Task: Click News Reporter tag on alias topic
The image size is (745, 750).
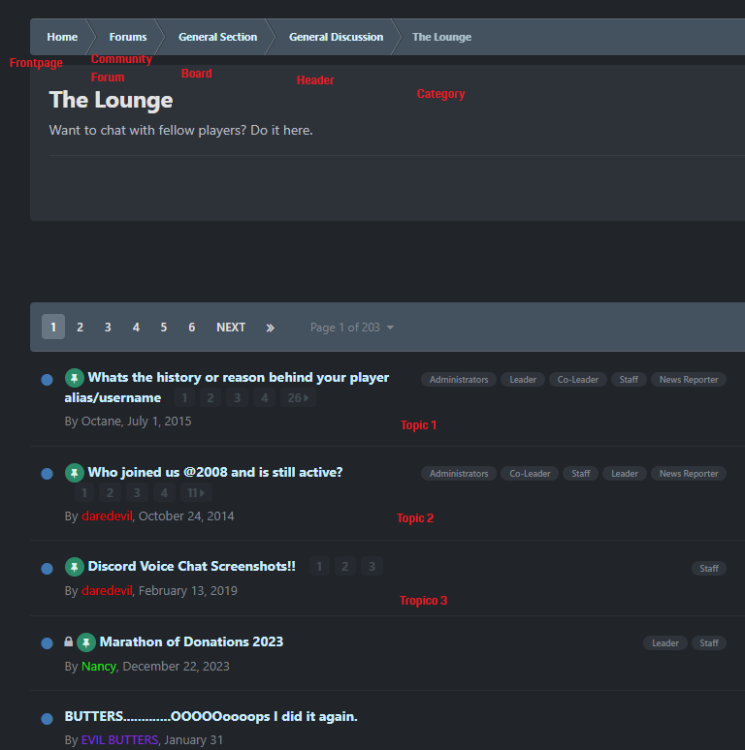Action: pyautogui.click(x=689, y=380)
